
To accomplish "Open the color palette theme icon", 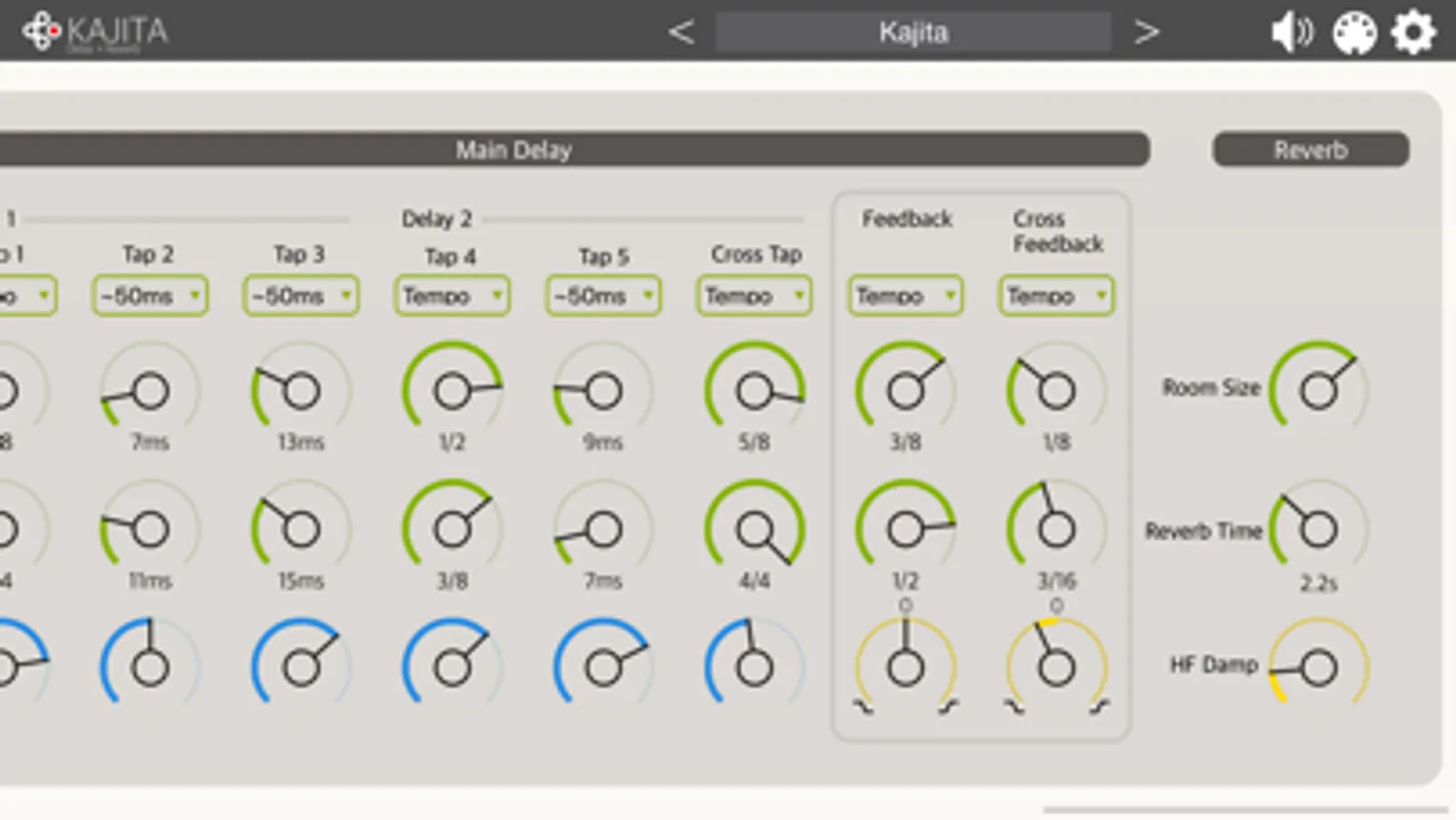I will click(x=1354, y=34).
